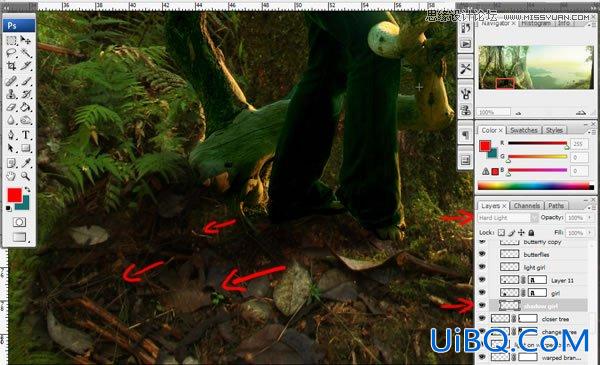Switch to the Styles tab
Image resolution: width=600 pixels, height=365 pixels.
tap(554, 130)
